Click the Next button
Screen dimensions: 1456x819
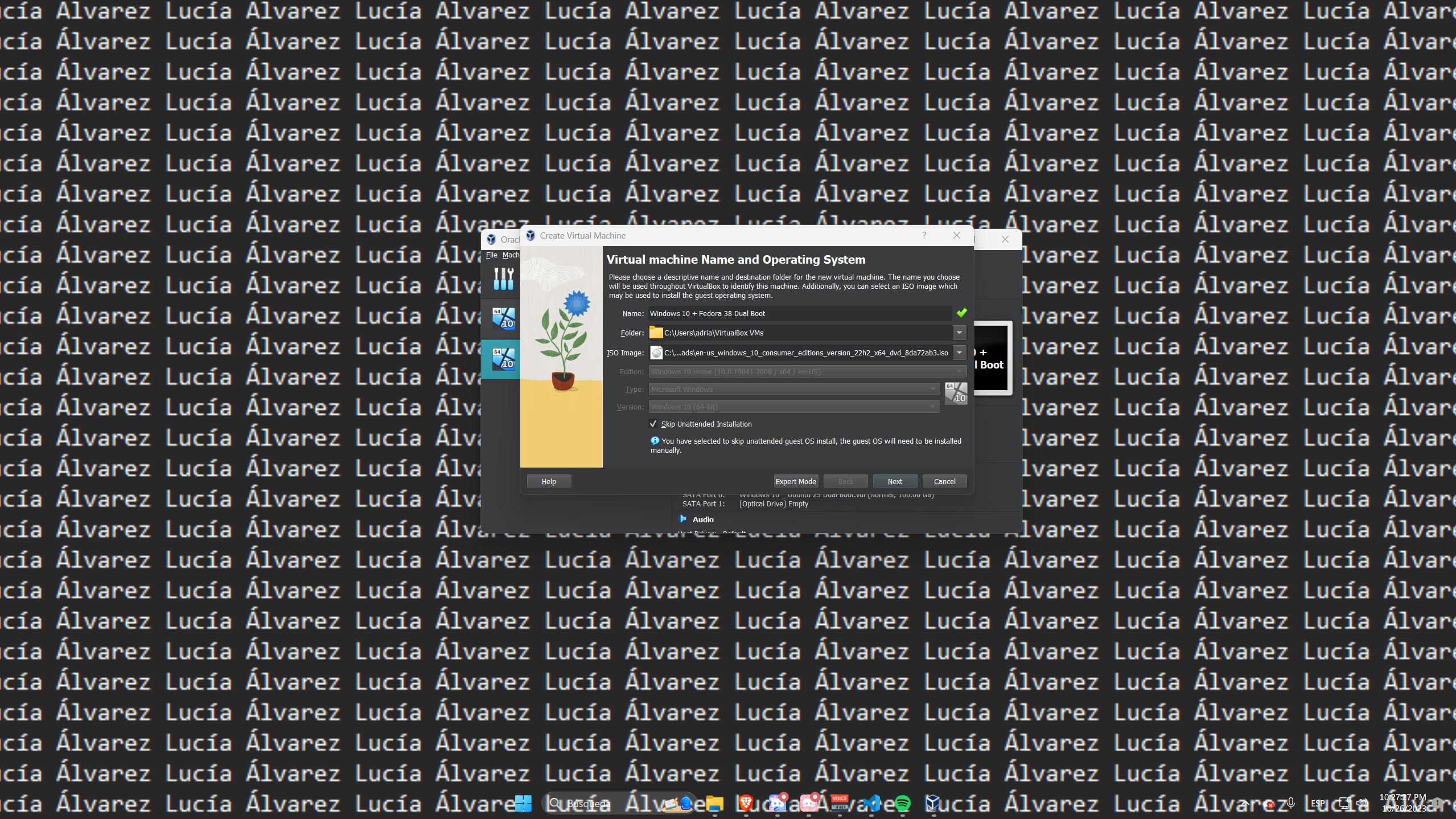point(894,481)
